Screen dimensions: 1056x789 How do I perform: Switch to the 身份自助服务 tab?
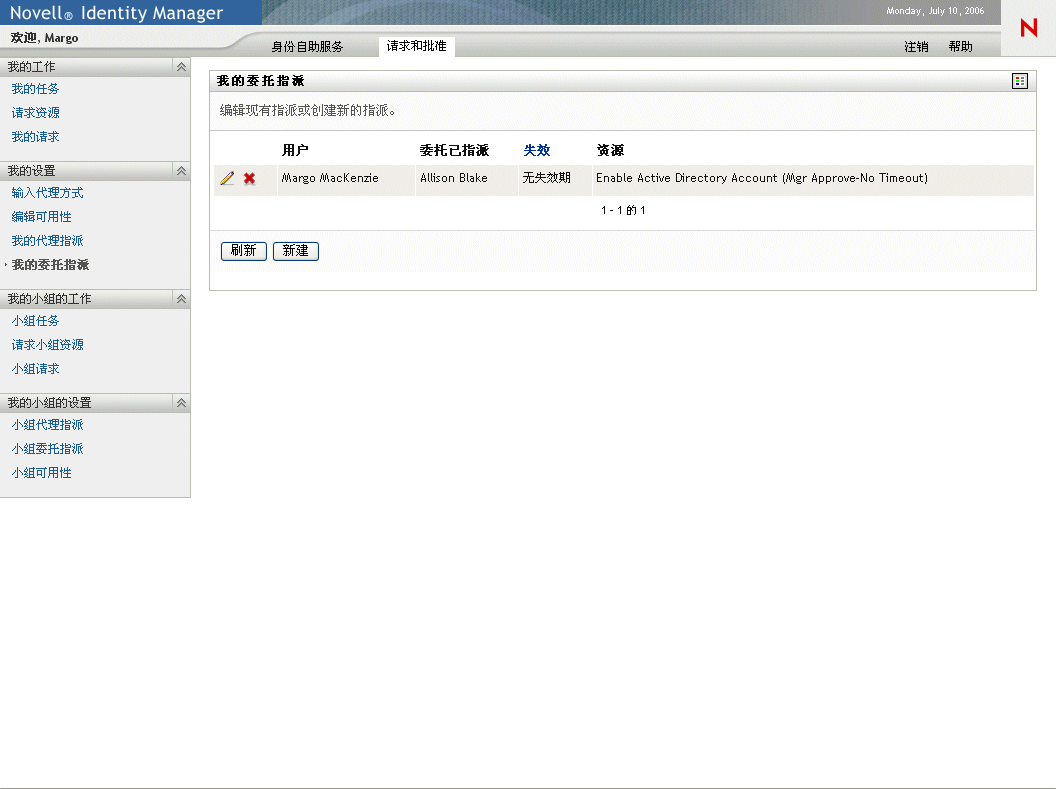[x=307, y=46]
